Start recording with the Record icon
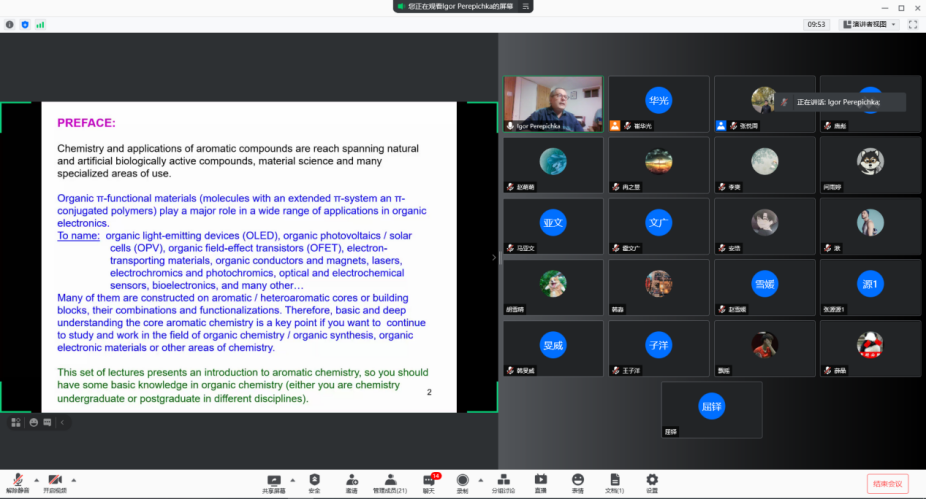The height and width of the screenshot is (499, 926). tap(462, 481)
